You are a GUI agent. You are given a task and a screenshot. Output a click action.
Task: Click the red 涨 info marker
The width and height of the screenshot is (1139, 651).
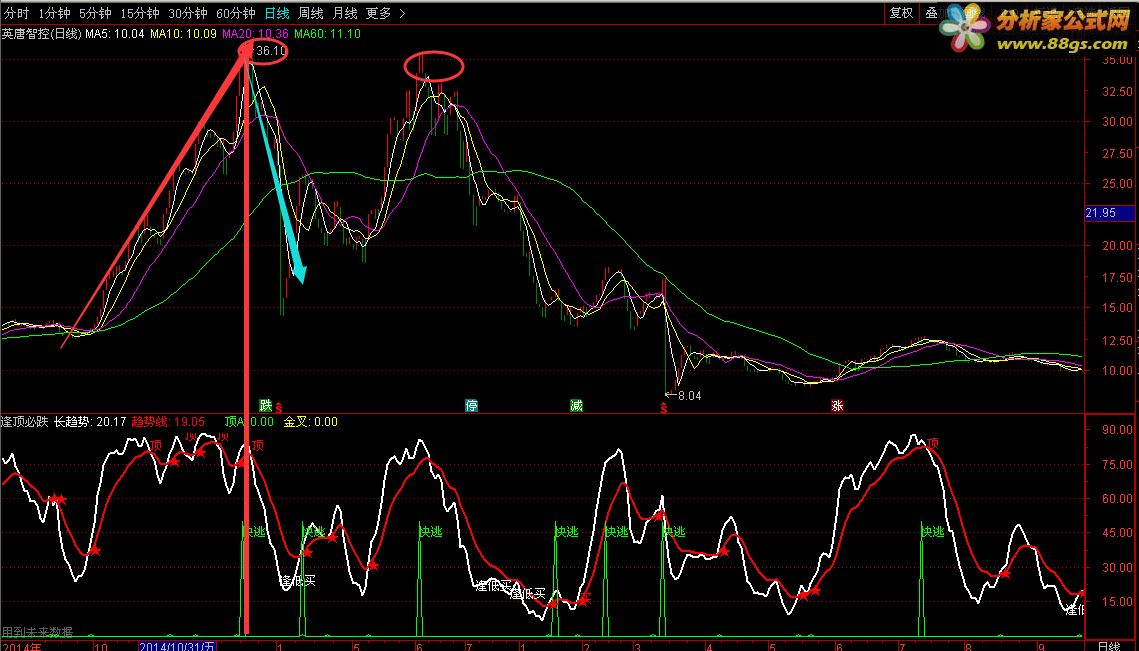(837, 405)
